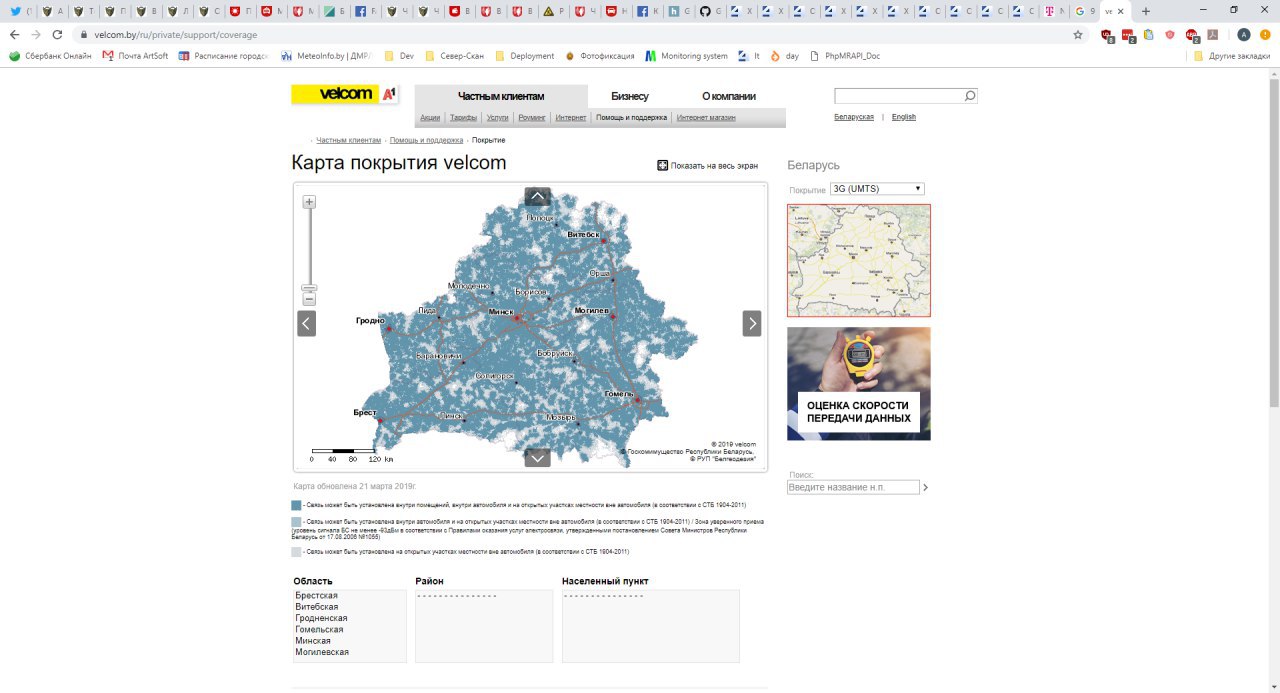Open the MeteoInfo.by bookmark

[x=326, y=56]
